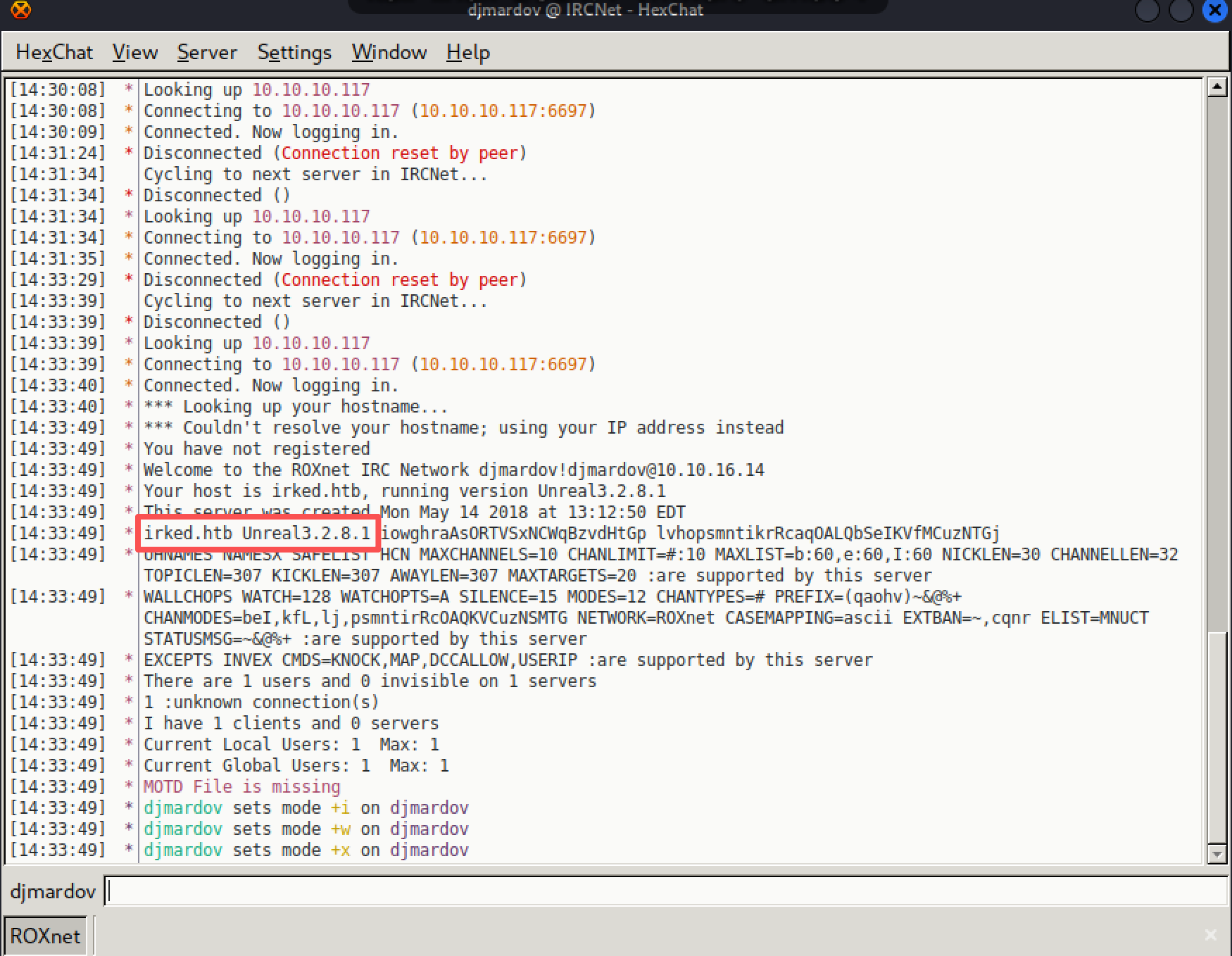Click the djmardov nickname button
This screenshot has height=956, width=1232.
(x=53, y=891)
